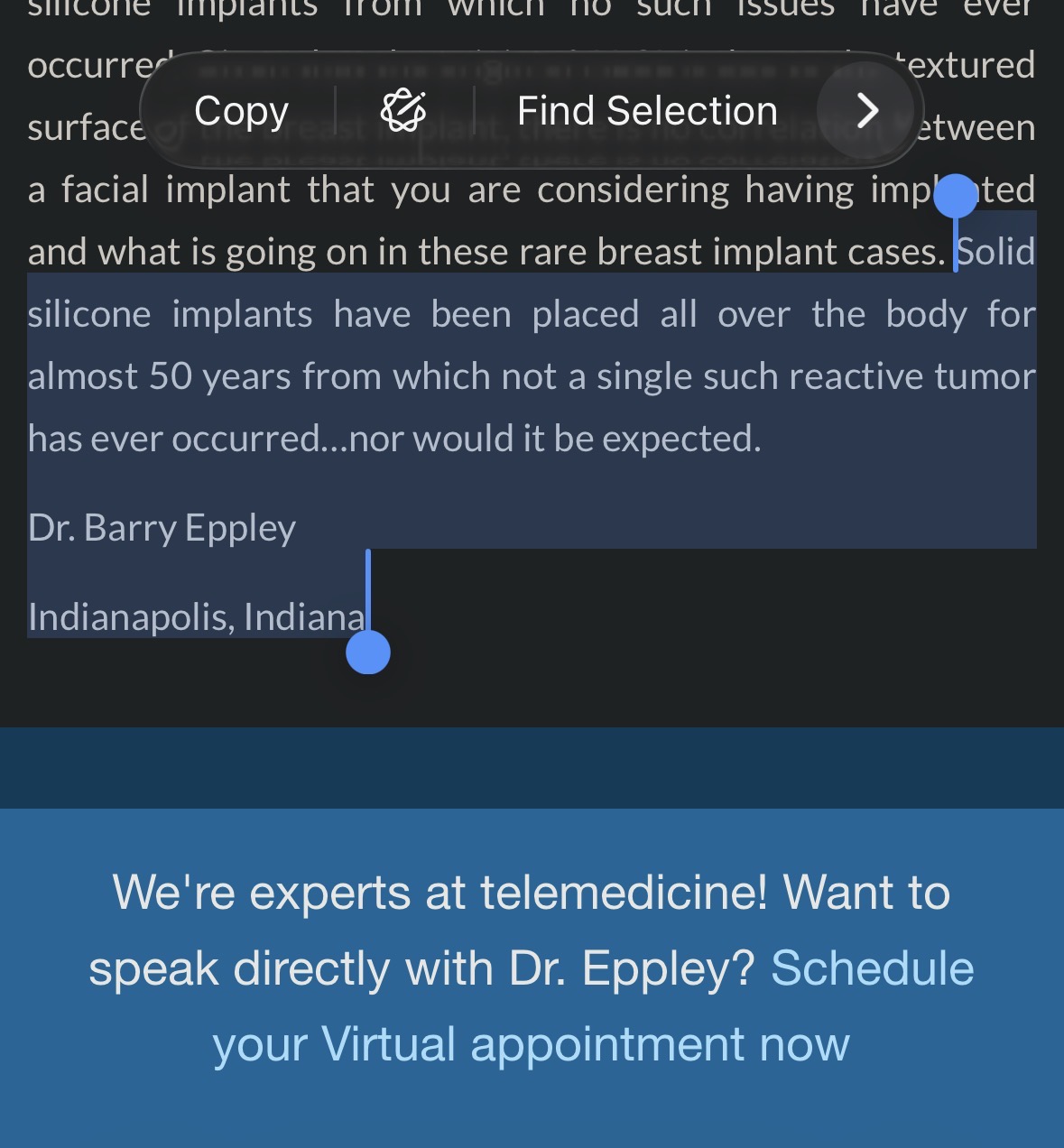This screenshot has height=1148, width=1064.
Task: Tap the "Indianapolis, Indiana" text
Action: pyautogui.click(x=197, y=617)
